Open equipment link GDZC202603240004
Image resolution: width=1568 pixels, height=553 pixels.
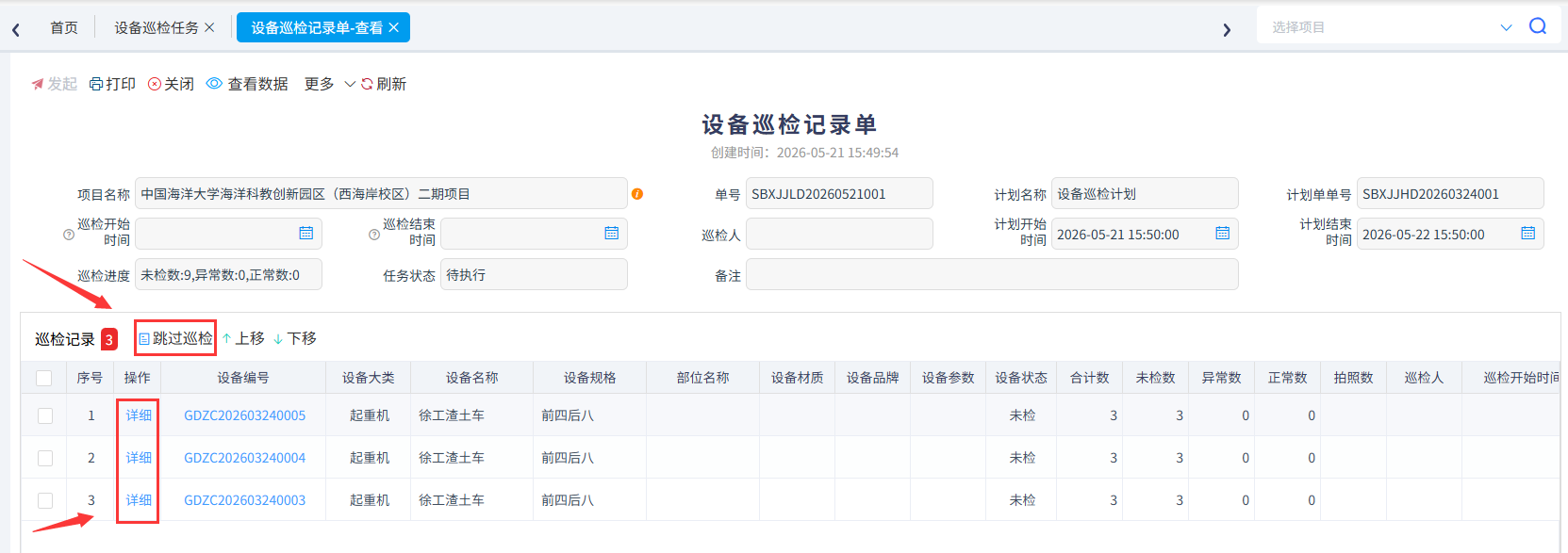click(x=244, y=458)
